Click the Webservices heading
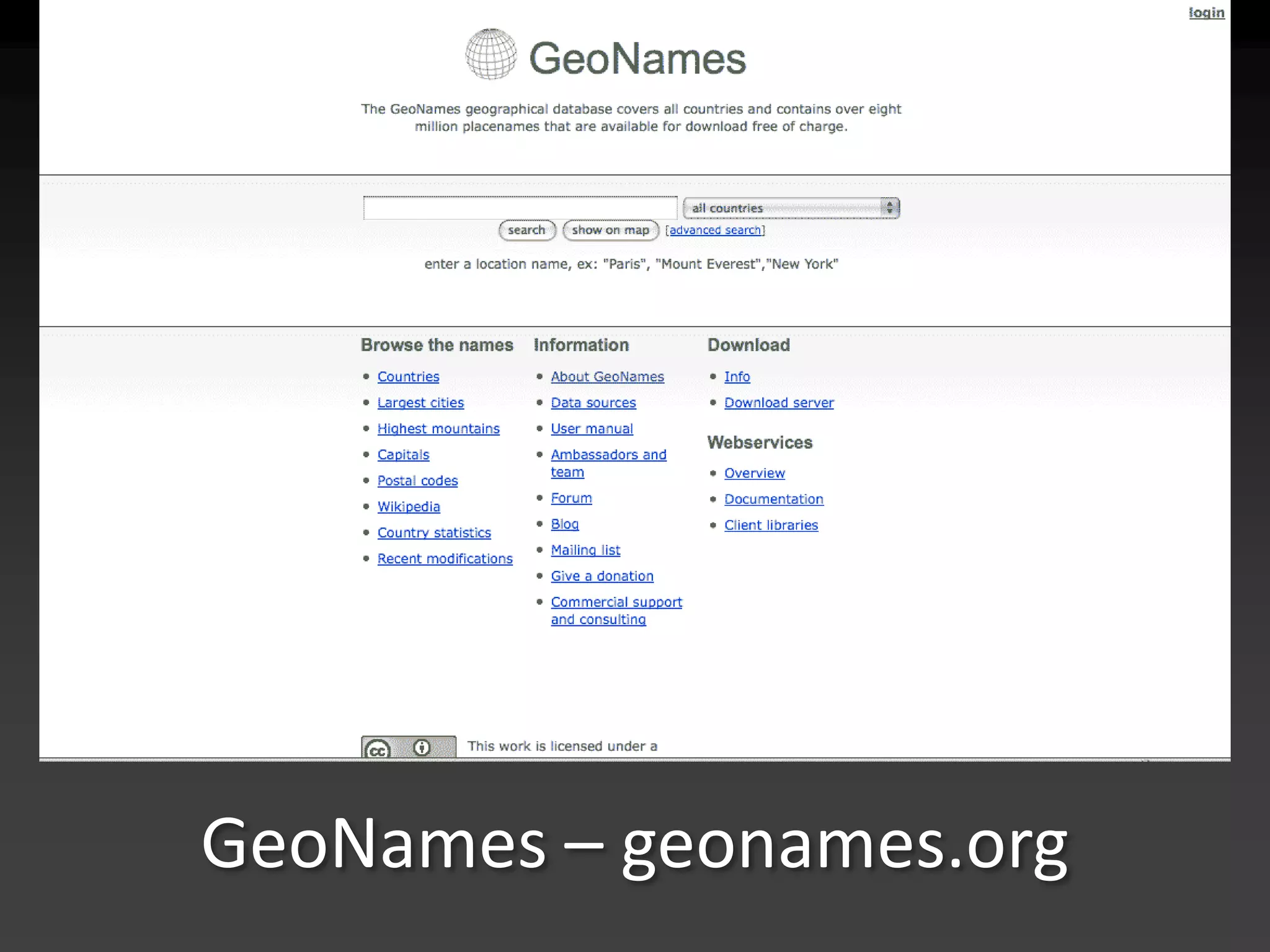 pyautogui.click(x=760, y=443)
